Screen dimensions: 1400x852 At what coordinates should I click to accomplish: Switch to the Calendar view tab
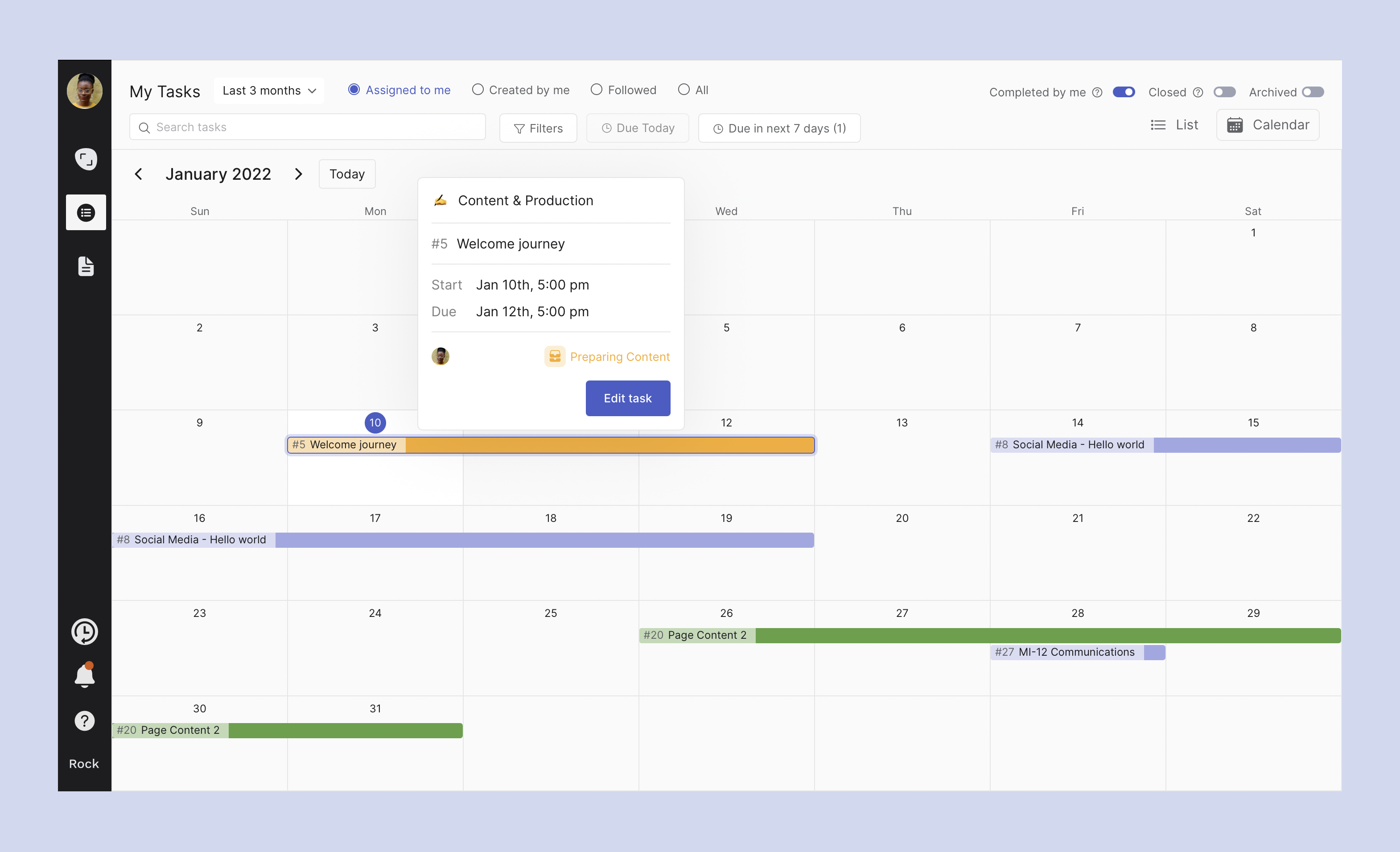[x=1268, y=125]
